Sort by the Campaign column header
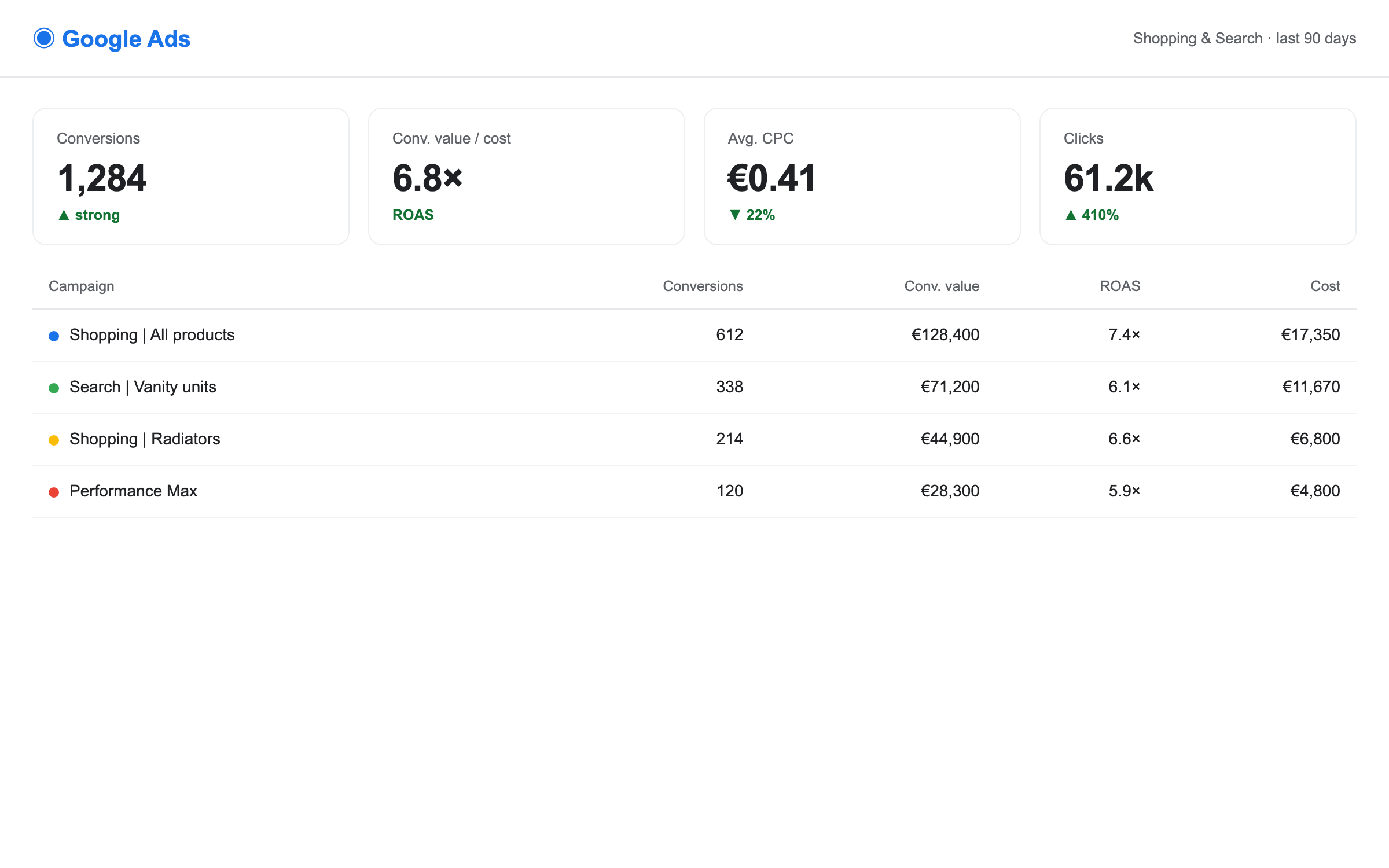This screenshot has width=1389, height=868. (x=82, y=286)
